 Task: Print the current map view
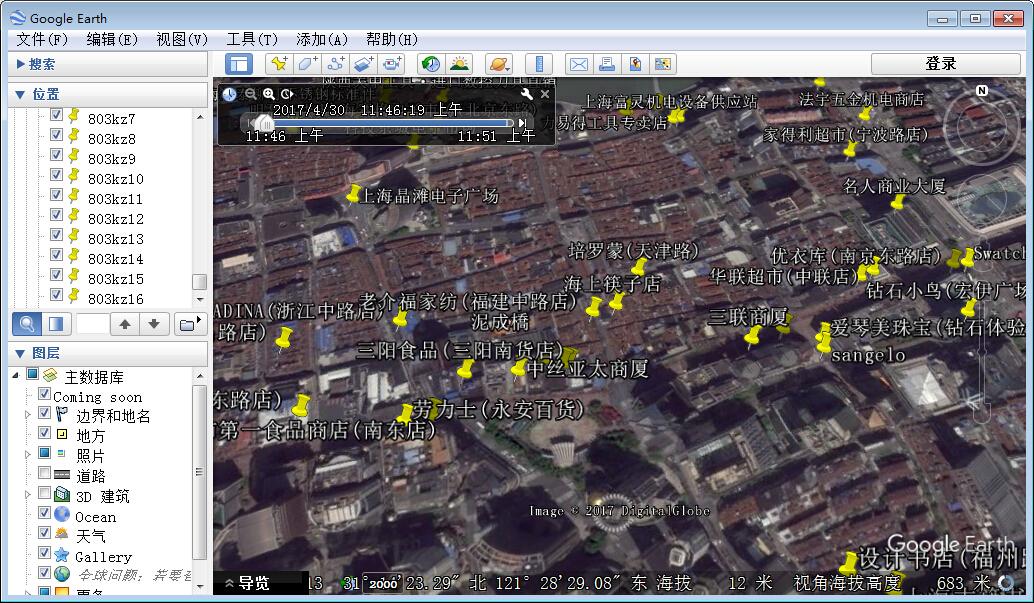tap(607, 64)
